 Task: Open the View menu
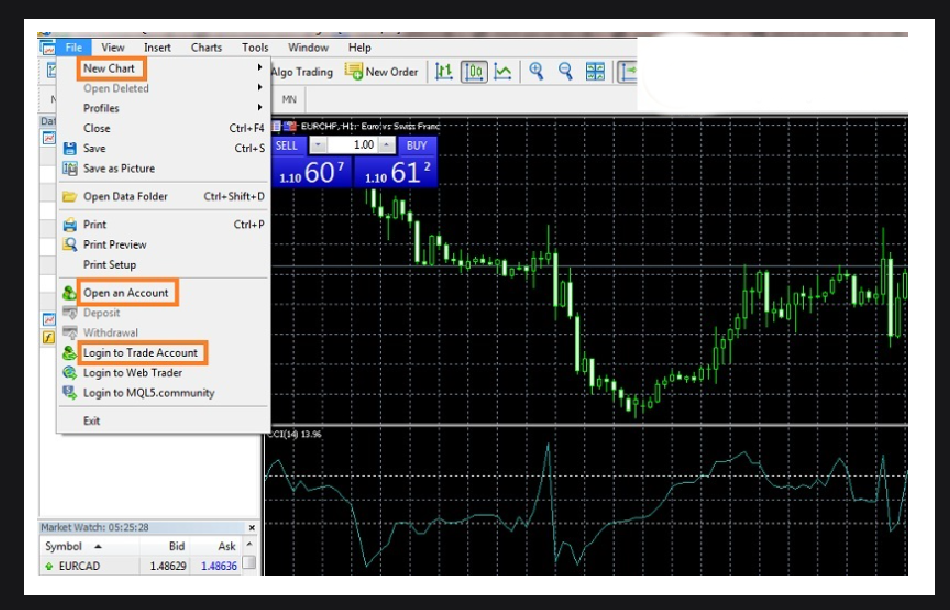click(x=113, y=47)
